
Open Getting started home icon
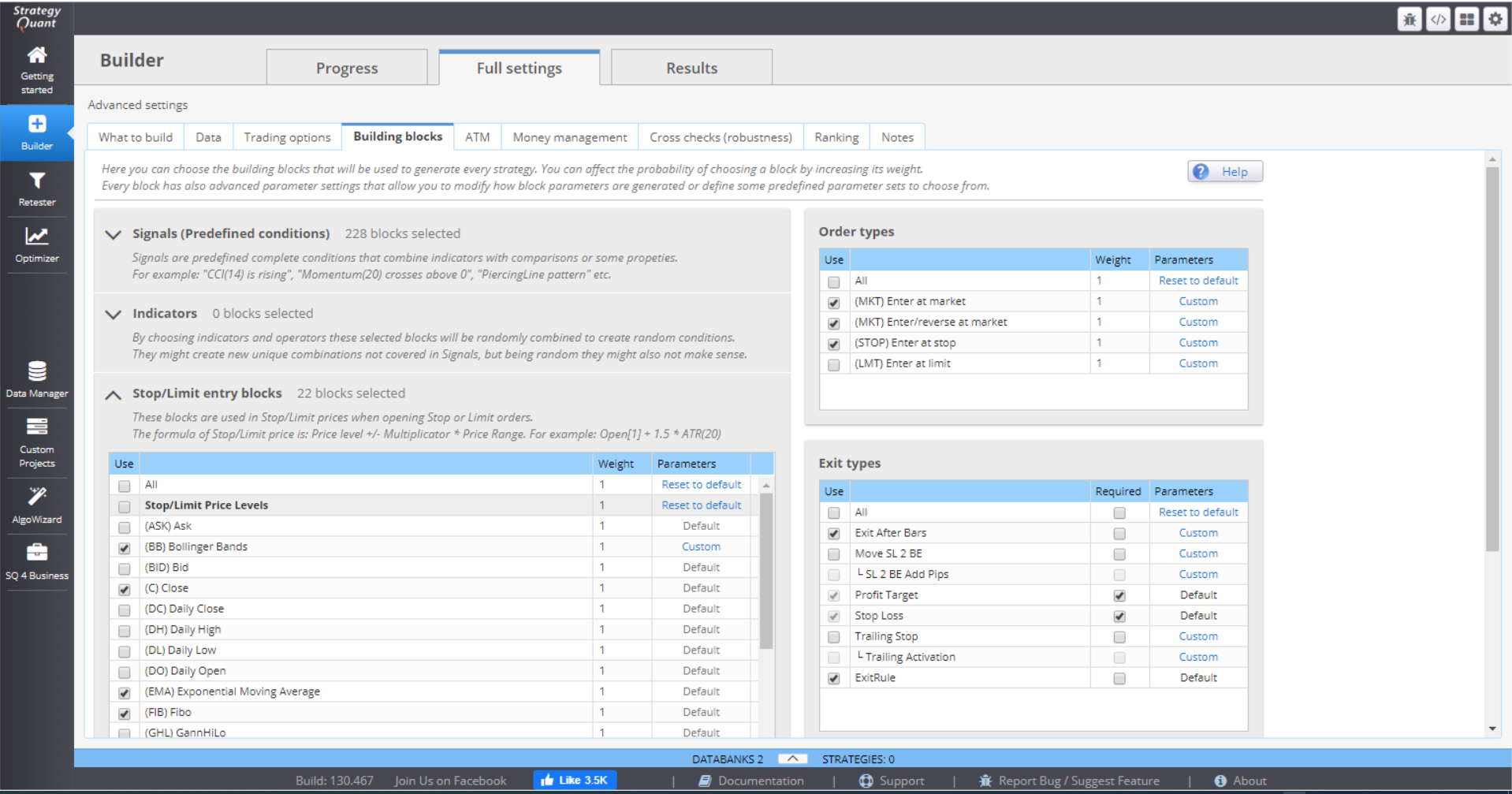coord(37,54)
